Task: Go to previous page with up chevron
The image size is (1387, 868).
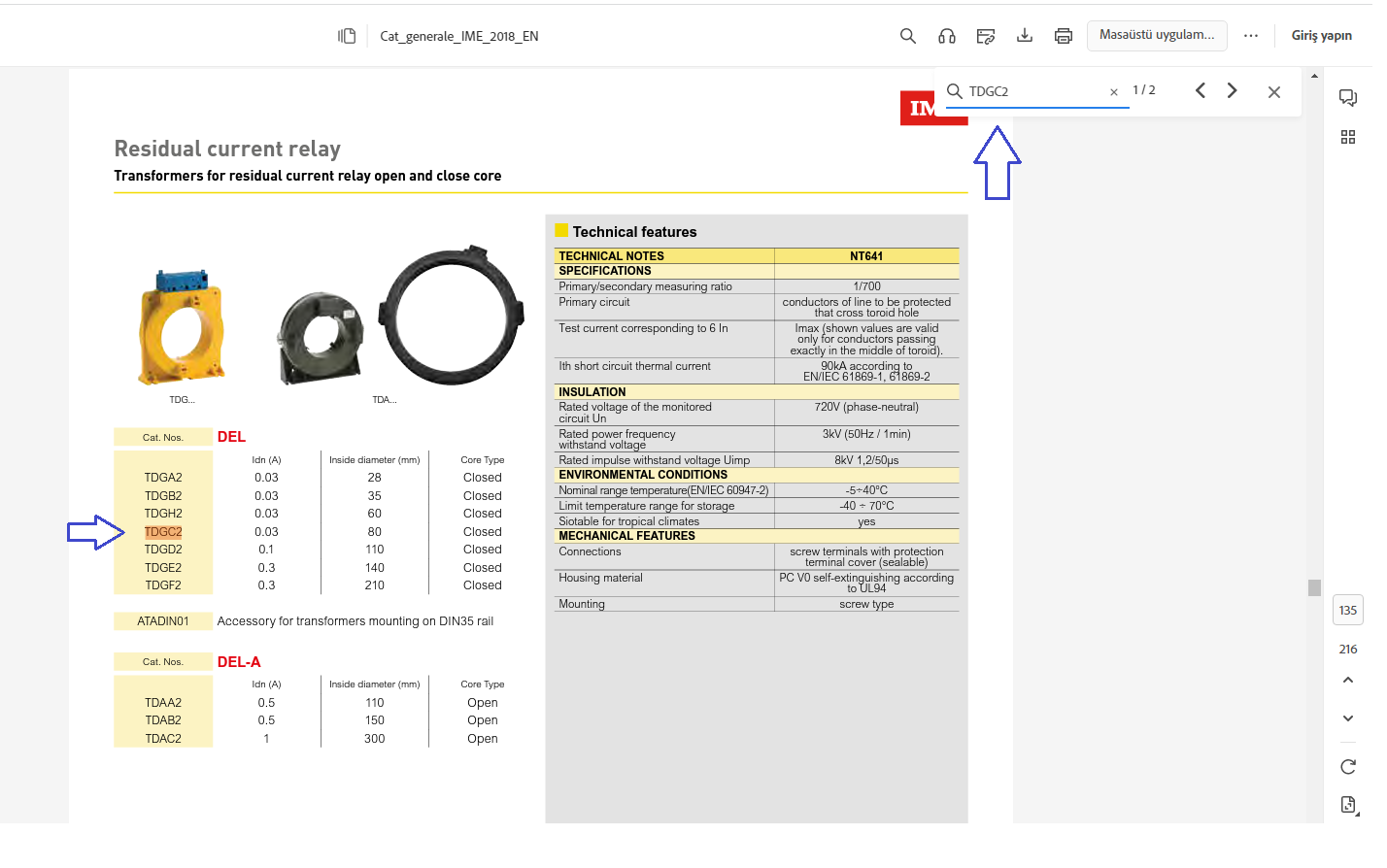Action: tap(1348, 681)
